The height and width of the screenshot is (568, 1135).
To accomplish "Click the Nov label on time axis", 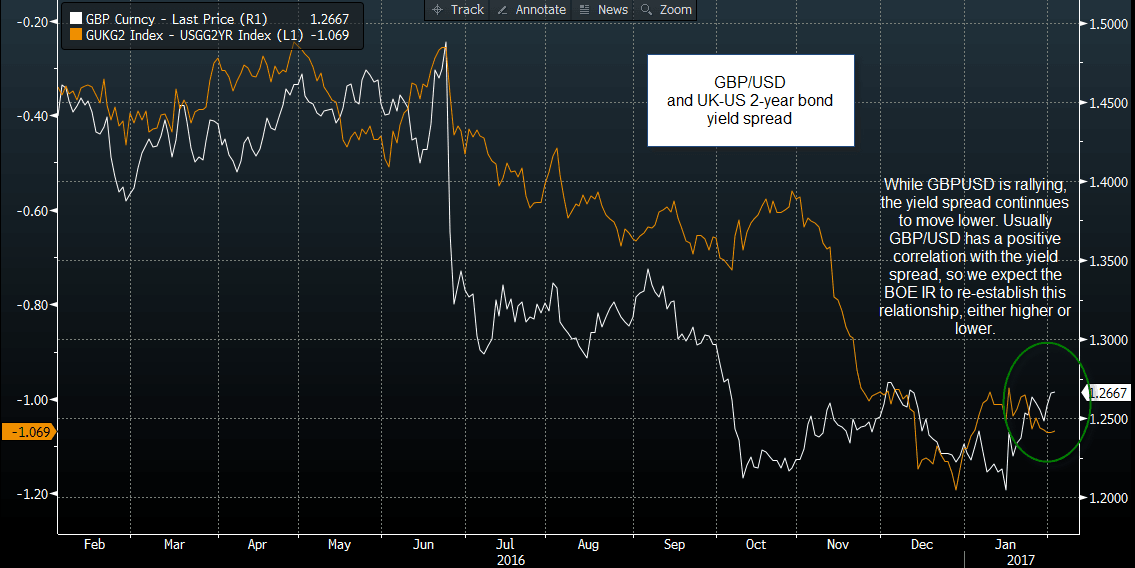I will [x=839, y=545].
